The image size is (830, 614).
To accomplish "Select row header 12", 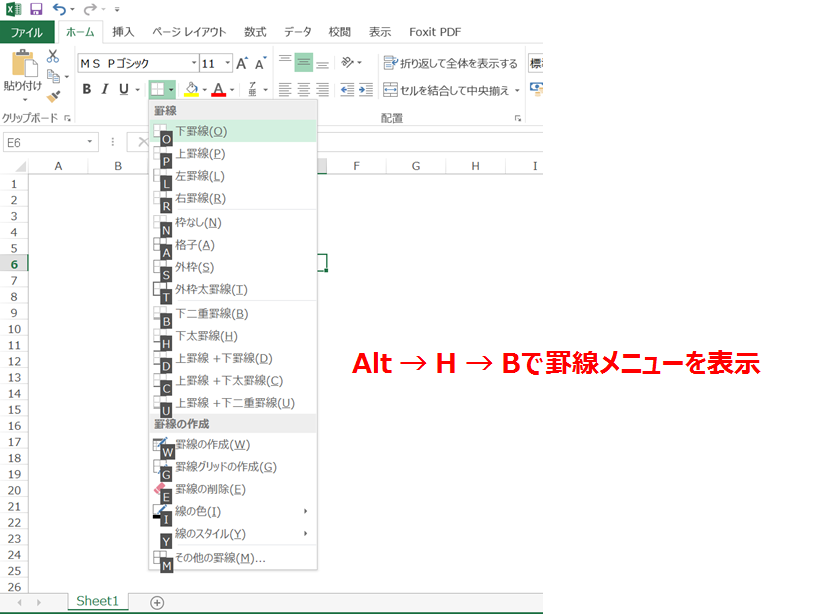I will pyautogui.click(x=14, y=362).
